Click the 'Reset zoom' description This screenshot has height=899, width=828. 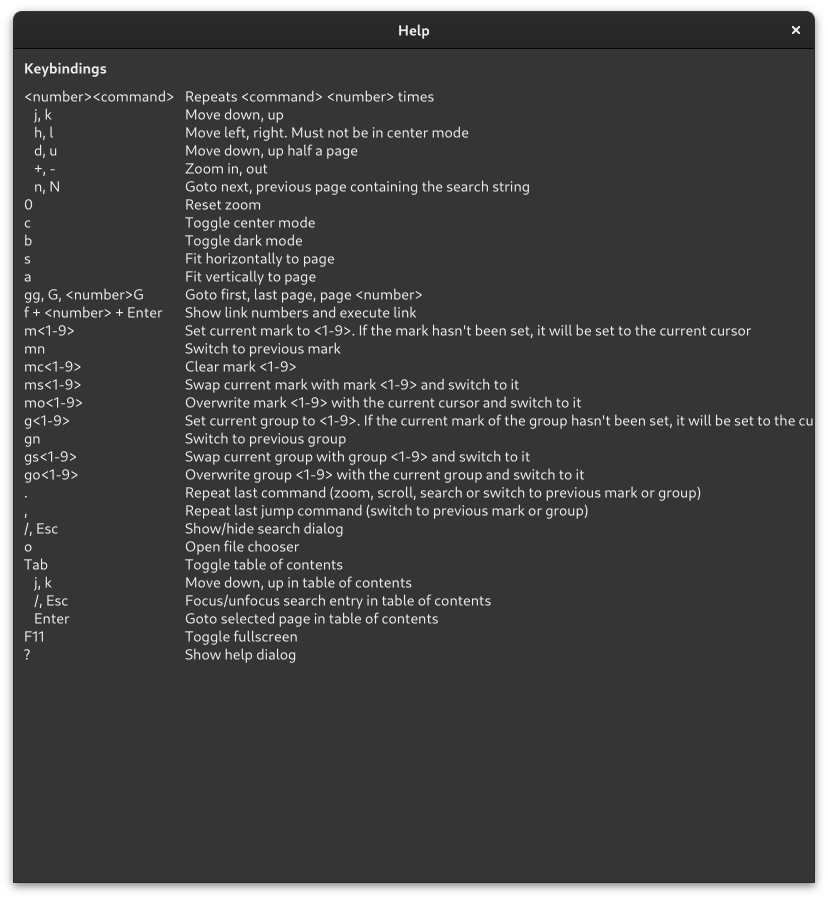pos(222,205)
